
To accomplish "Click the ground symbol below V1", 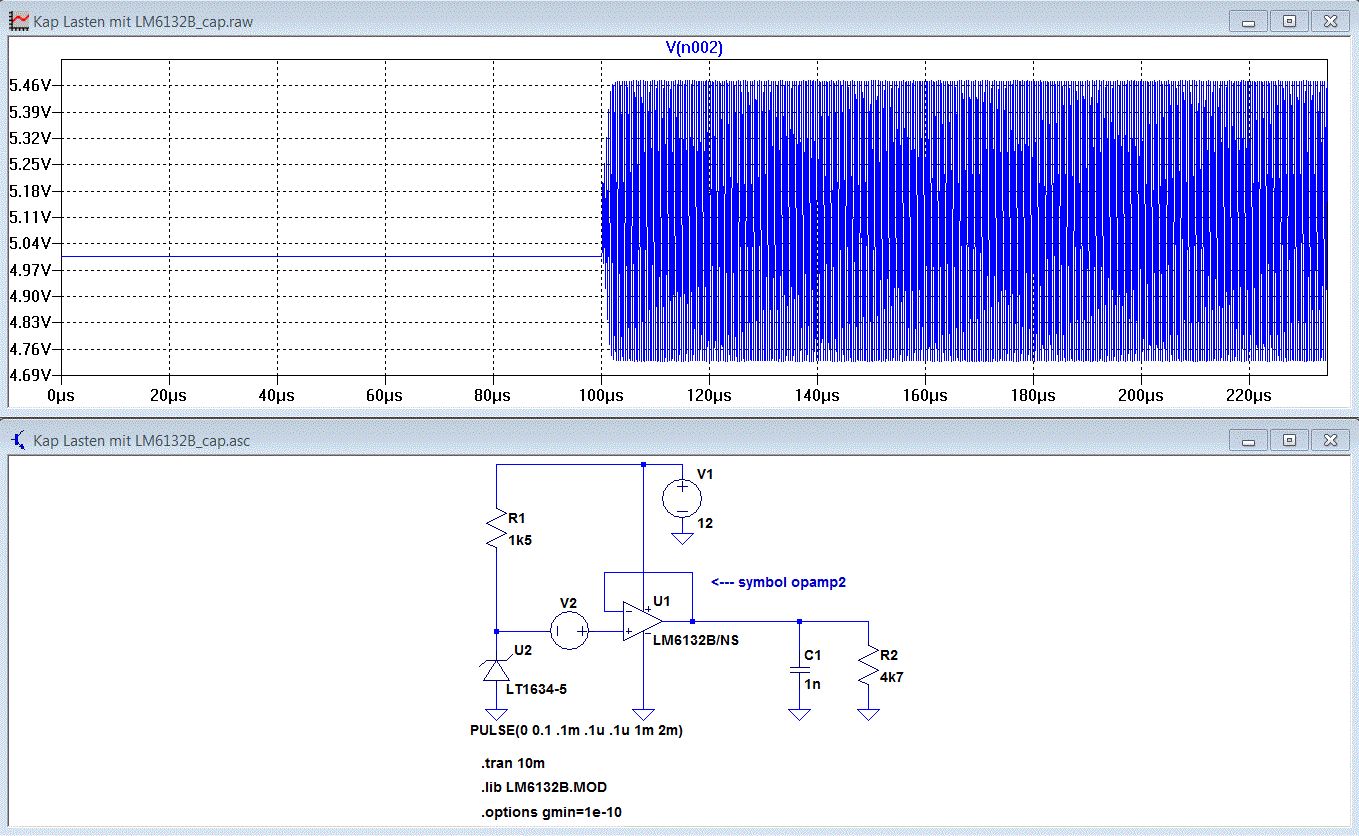I will tap(682, 539).
